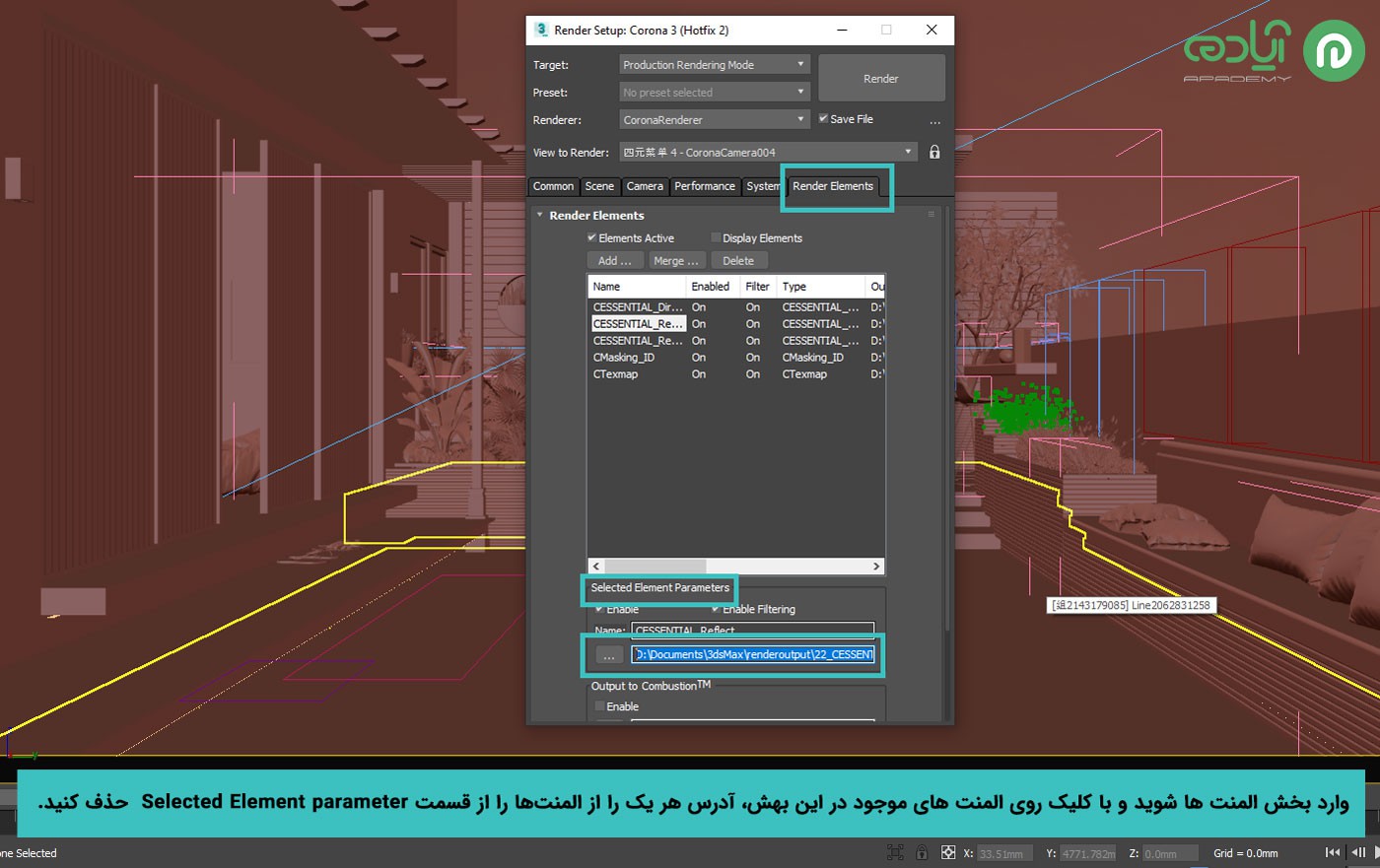Enable the Display Elements checkbox
This screenshot has height=868, width=1380.
[716, 237]
